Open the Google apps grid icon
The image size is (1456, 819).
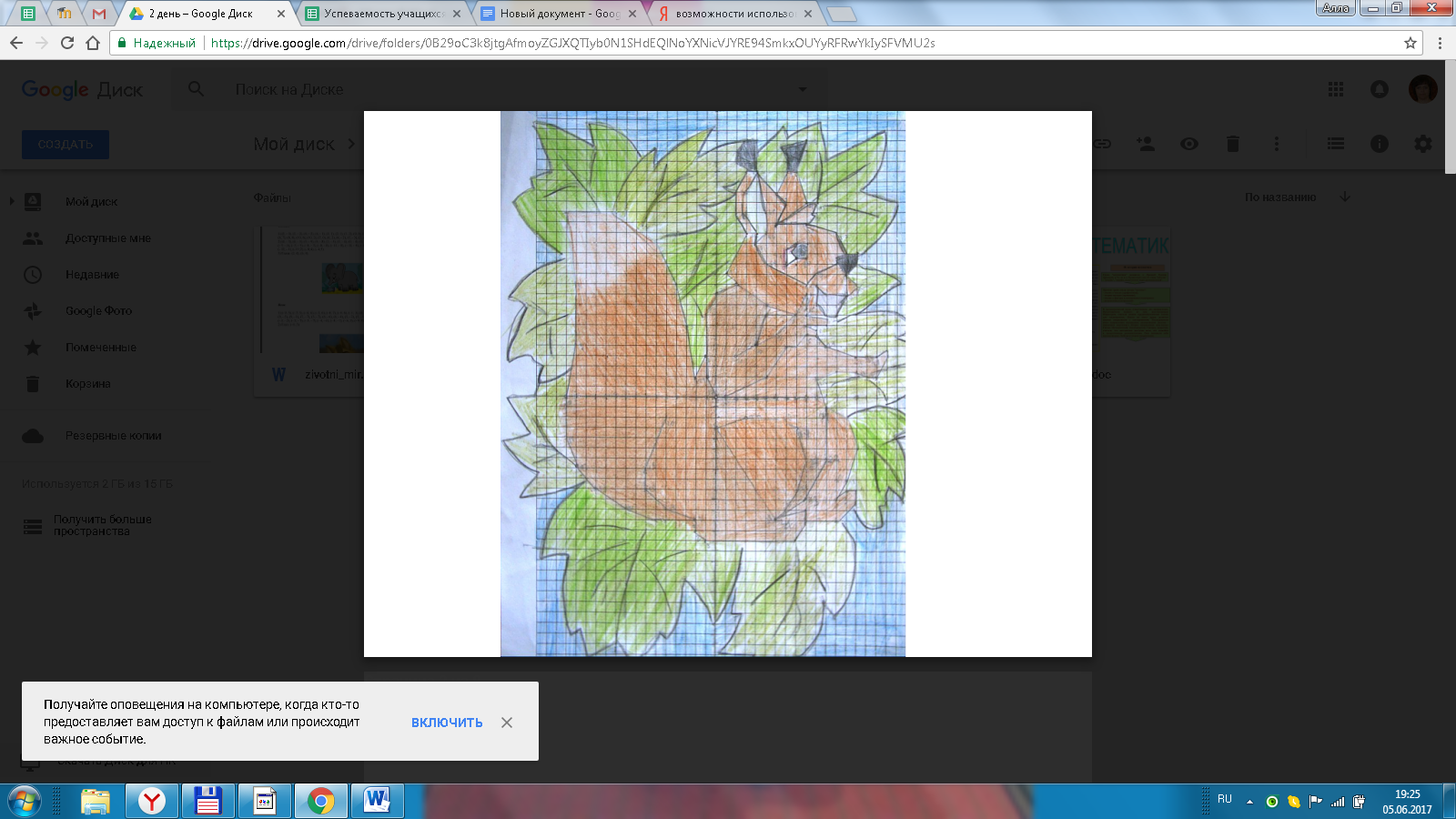pos(1336,89)
